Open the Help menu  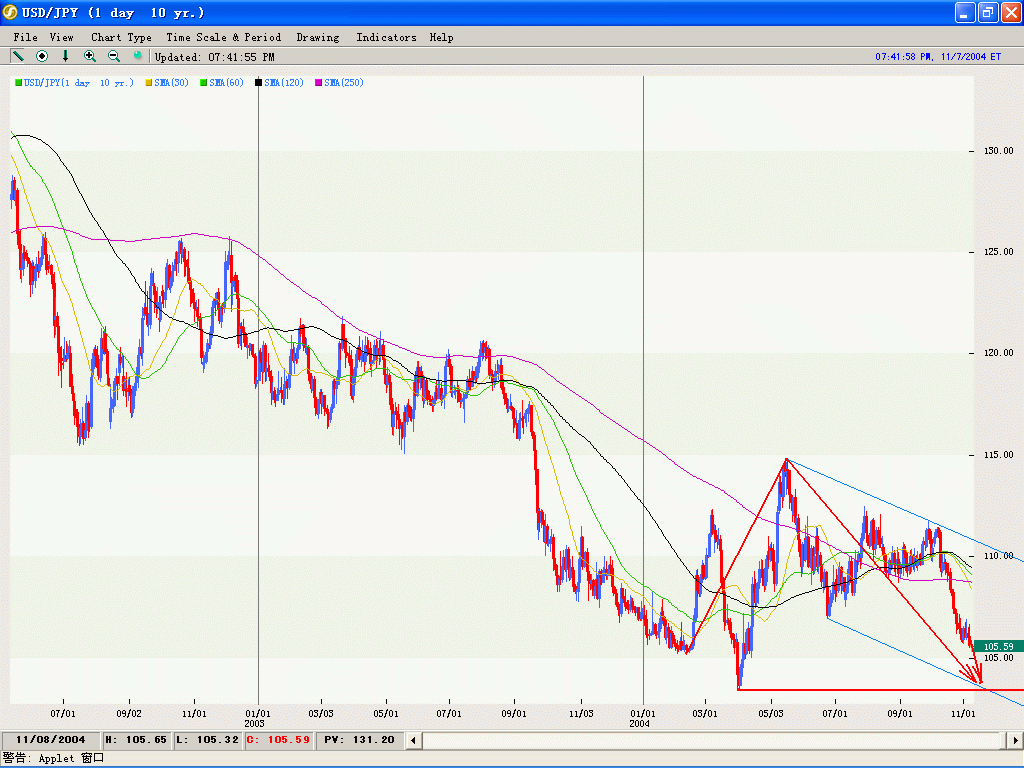click(x=441, y=37)
